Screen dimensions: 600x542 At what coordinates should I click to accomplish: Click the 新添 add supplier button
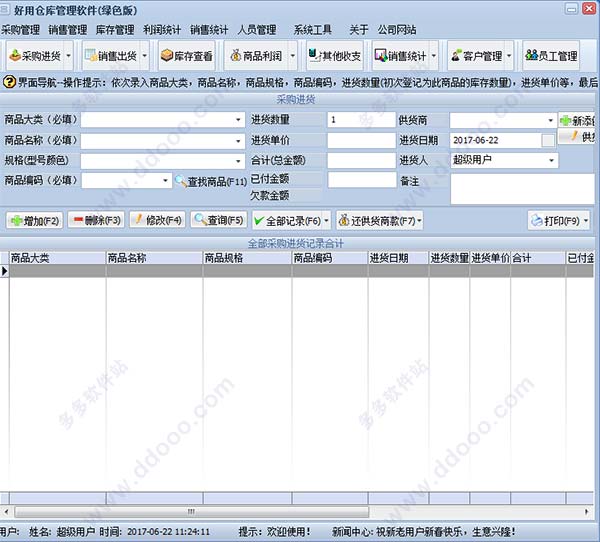click(578, 121)
